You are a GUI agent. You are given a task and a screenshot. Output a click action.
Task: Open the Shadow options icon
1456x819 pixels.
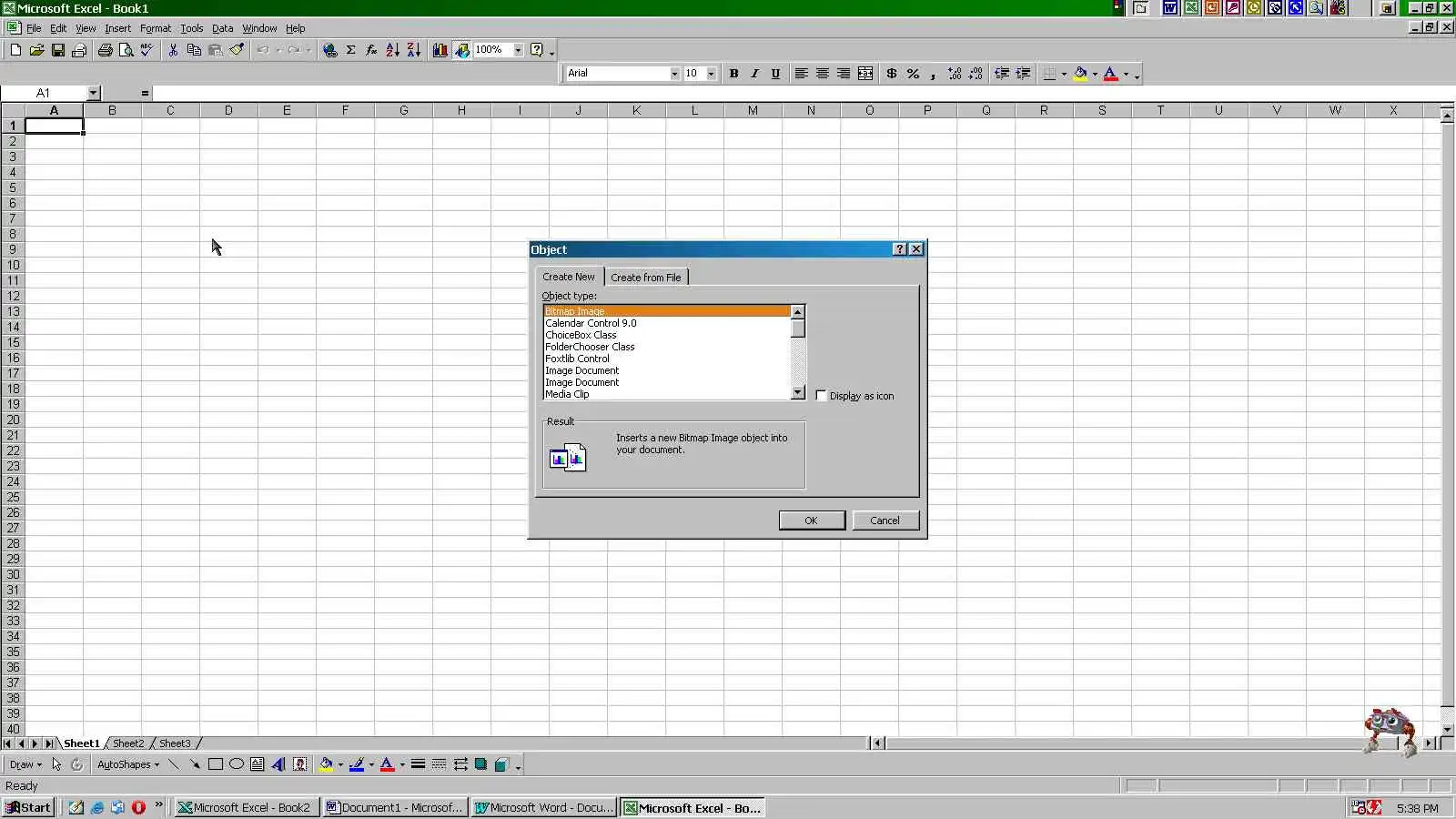point(480,764)
